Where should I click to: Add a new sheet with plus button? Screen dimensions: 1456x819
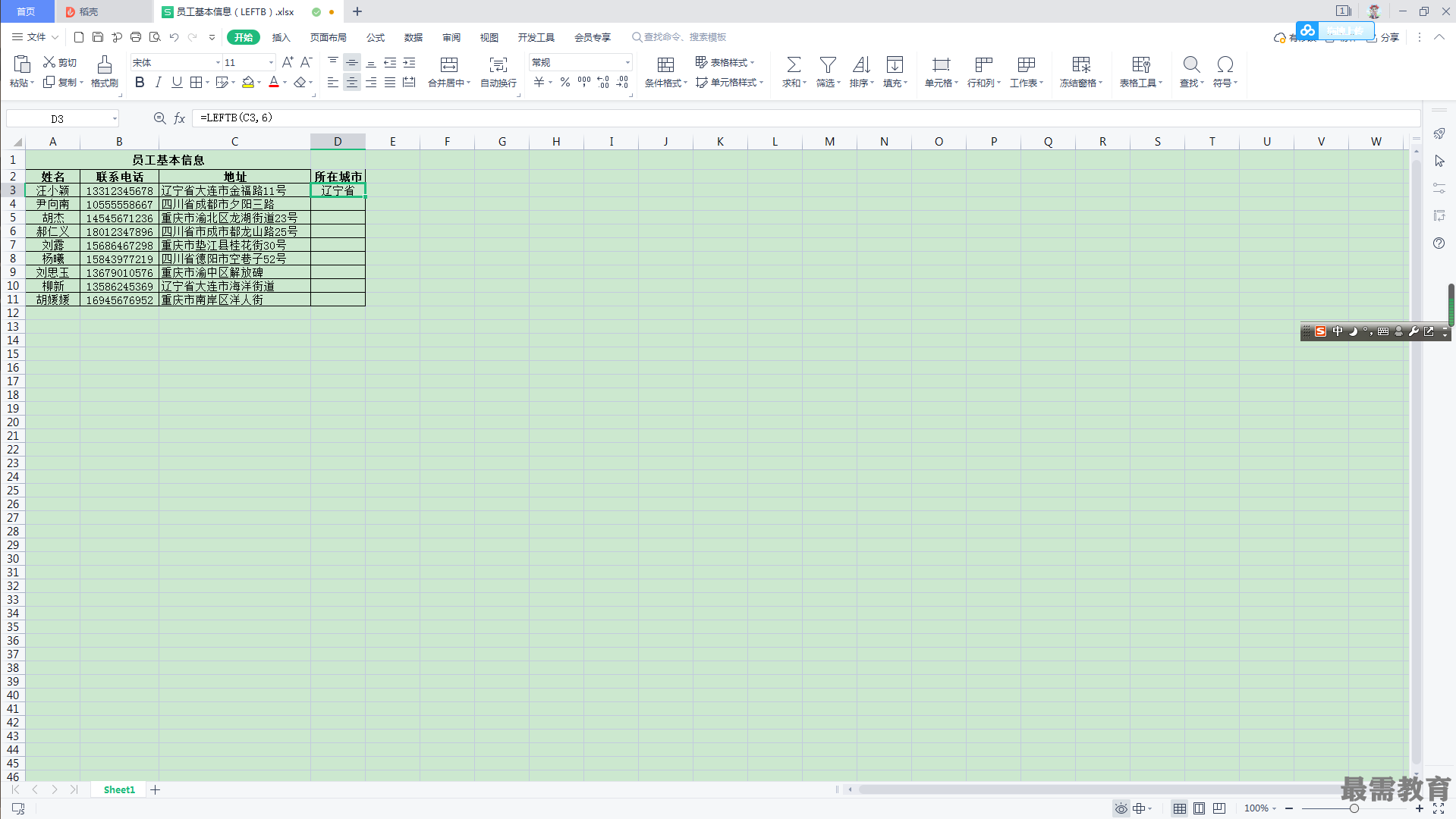click(155, 790)
